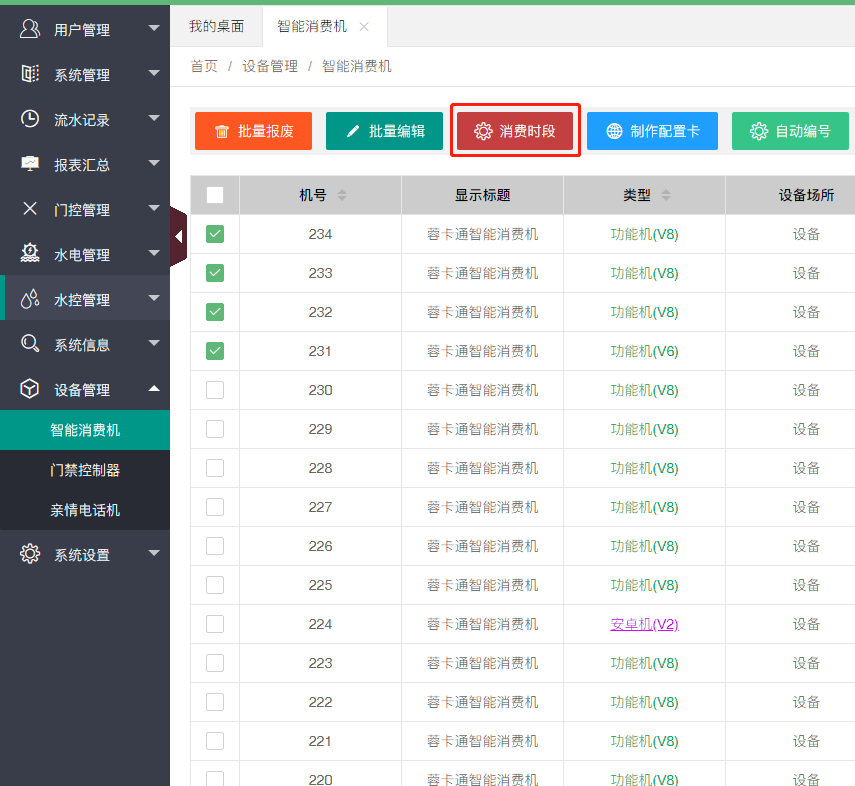Click the user management person icon
This screenshot has width=855, height=786.
pyautogui.click(x=30, y=29)
